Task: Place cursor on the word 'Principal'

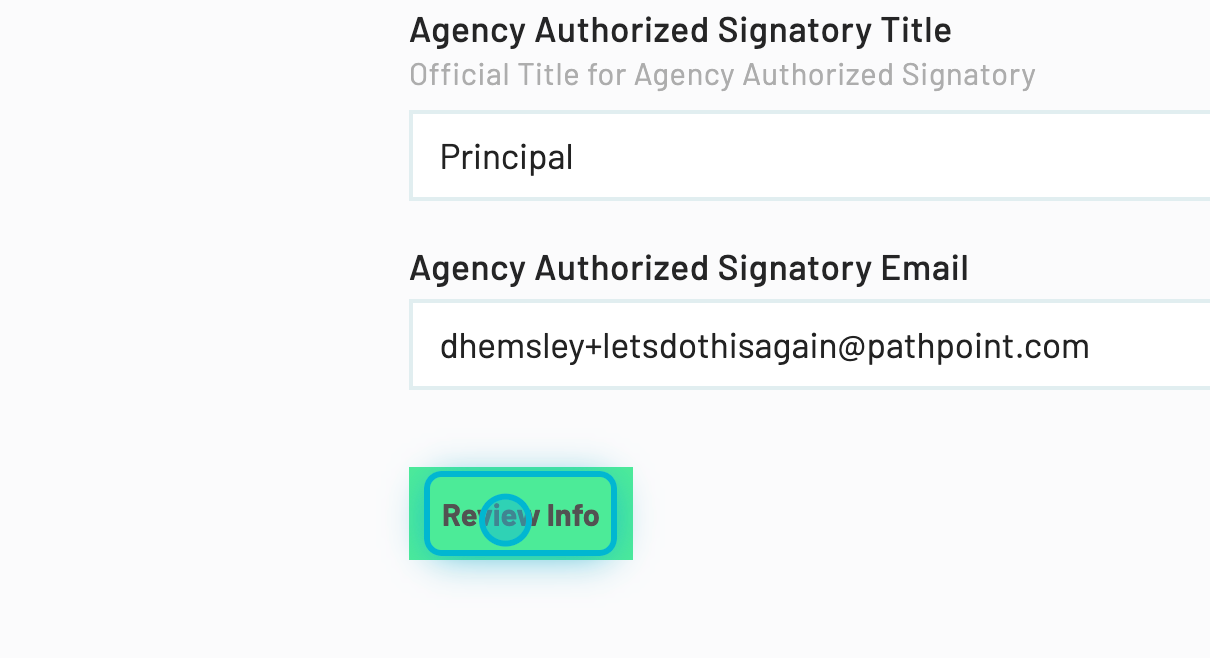Action: (x=506, y=157)
